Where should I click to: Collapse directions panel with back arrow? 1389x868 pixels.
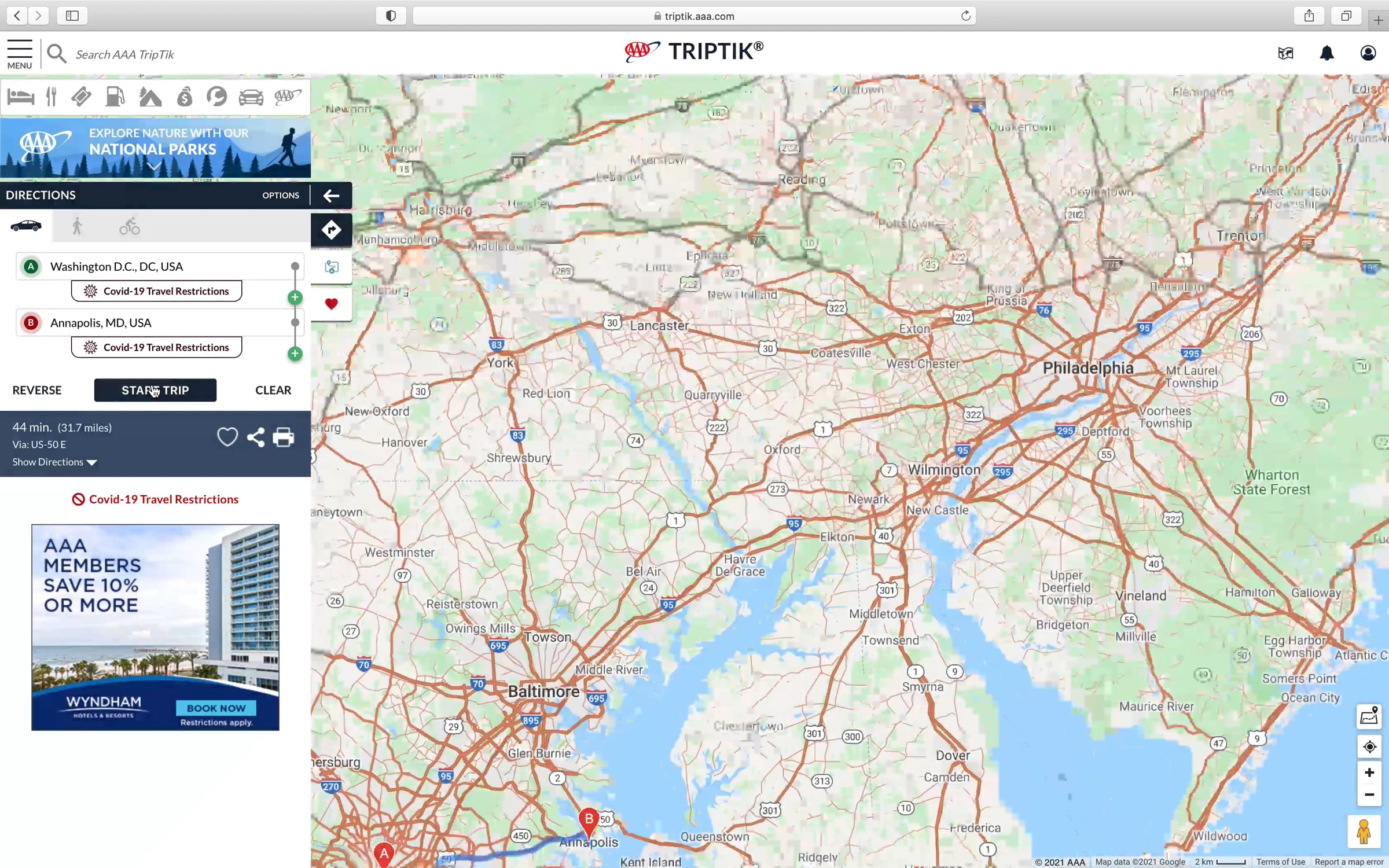[331, 196]
